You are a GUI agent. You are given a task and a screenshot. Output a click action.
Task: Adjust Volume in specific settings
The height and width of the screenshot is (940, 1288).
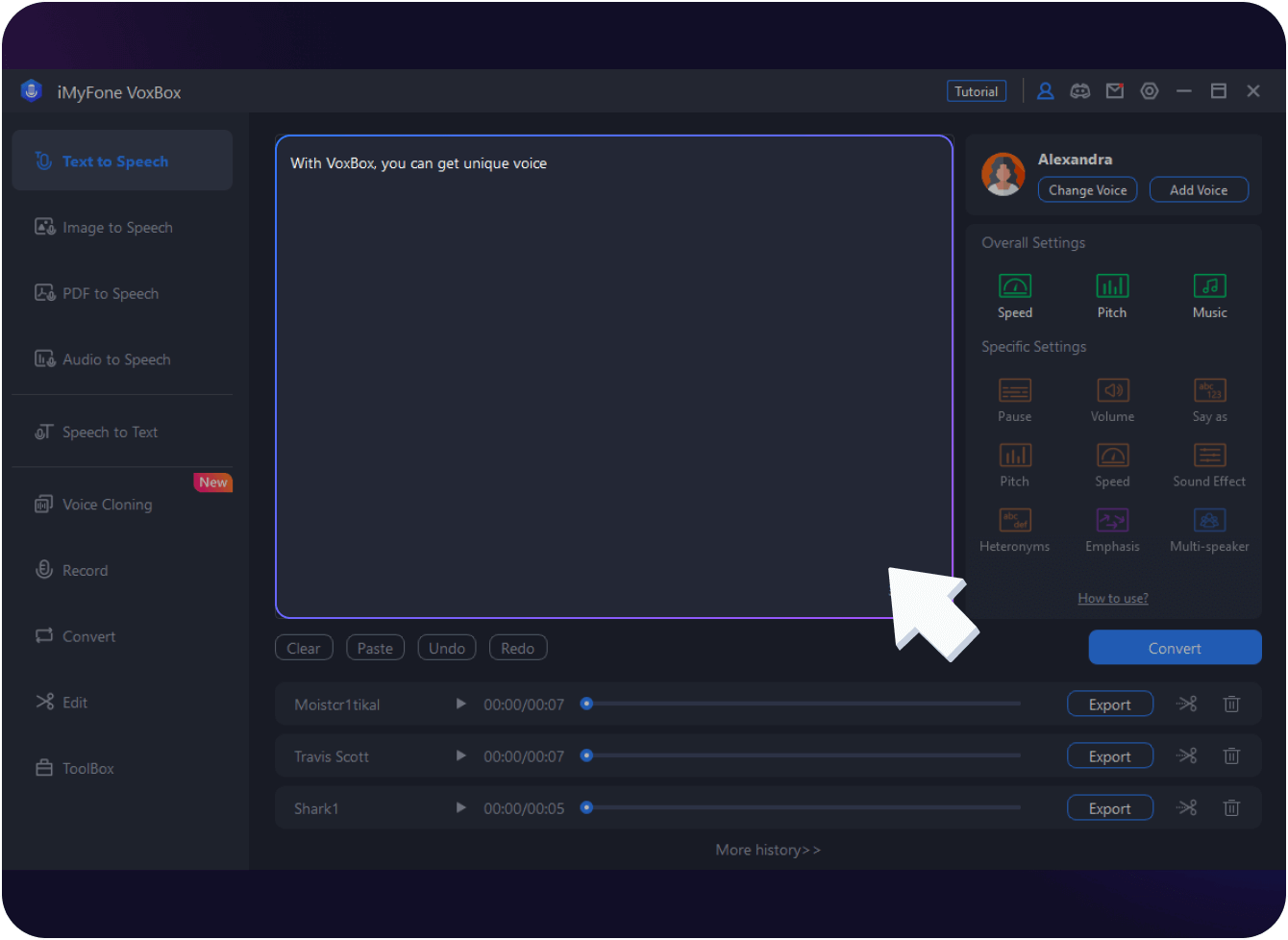click(x=1112, y=400)
